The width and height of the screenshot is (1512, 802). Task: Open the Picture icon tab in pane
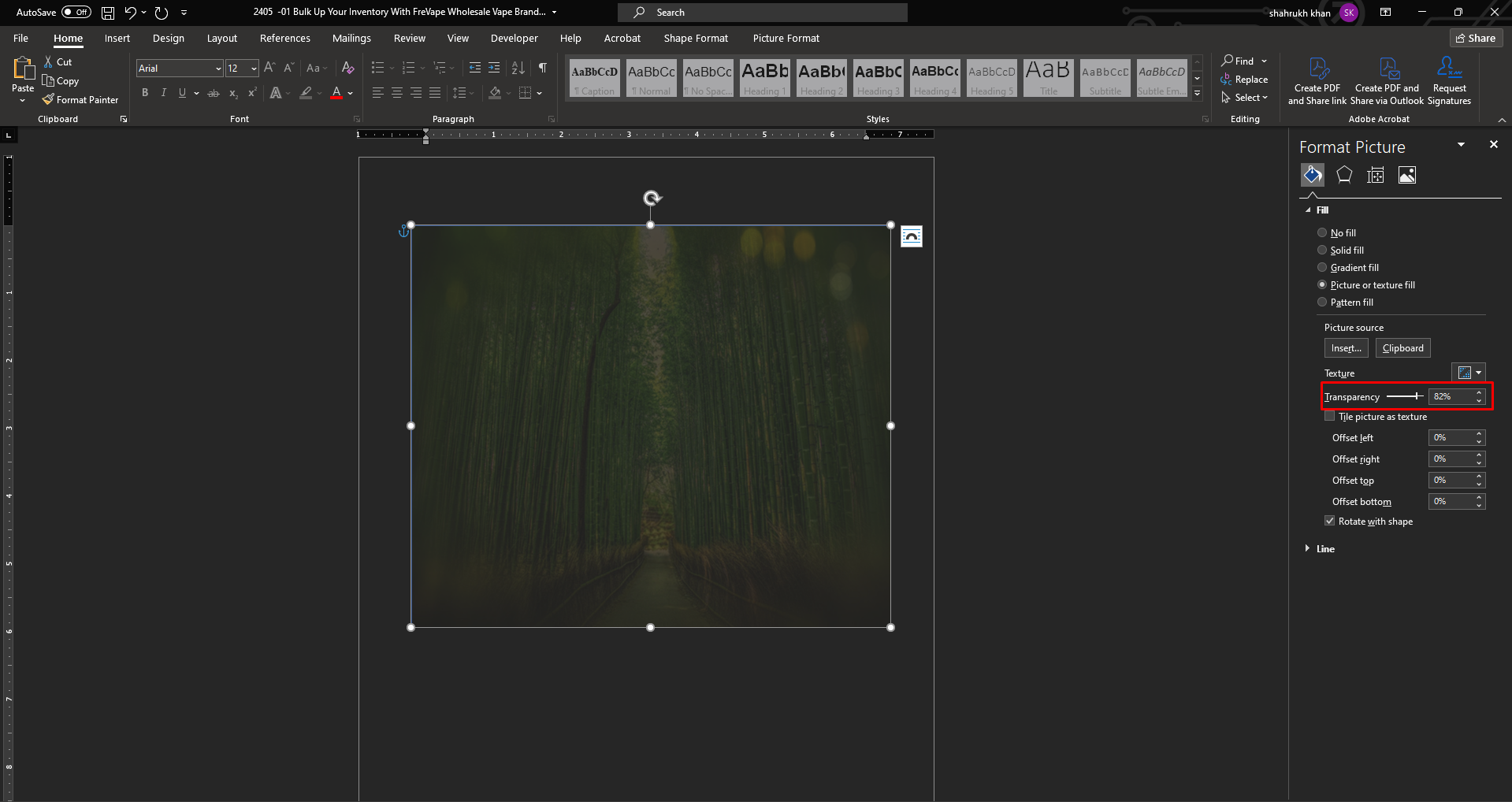(x=1407, y=175)
